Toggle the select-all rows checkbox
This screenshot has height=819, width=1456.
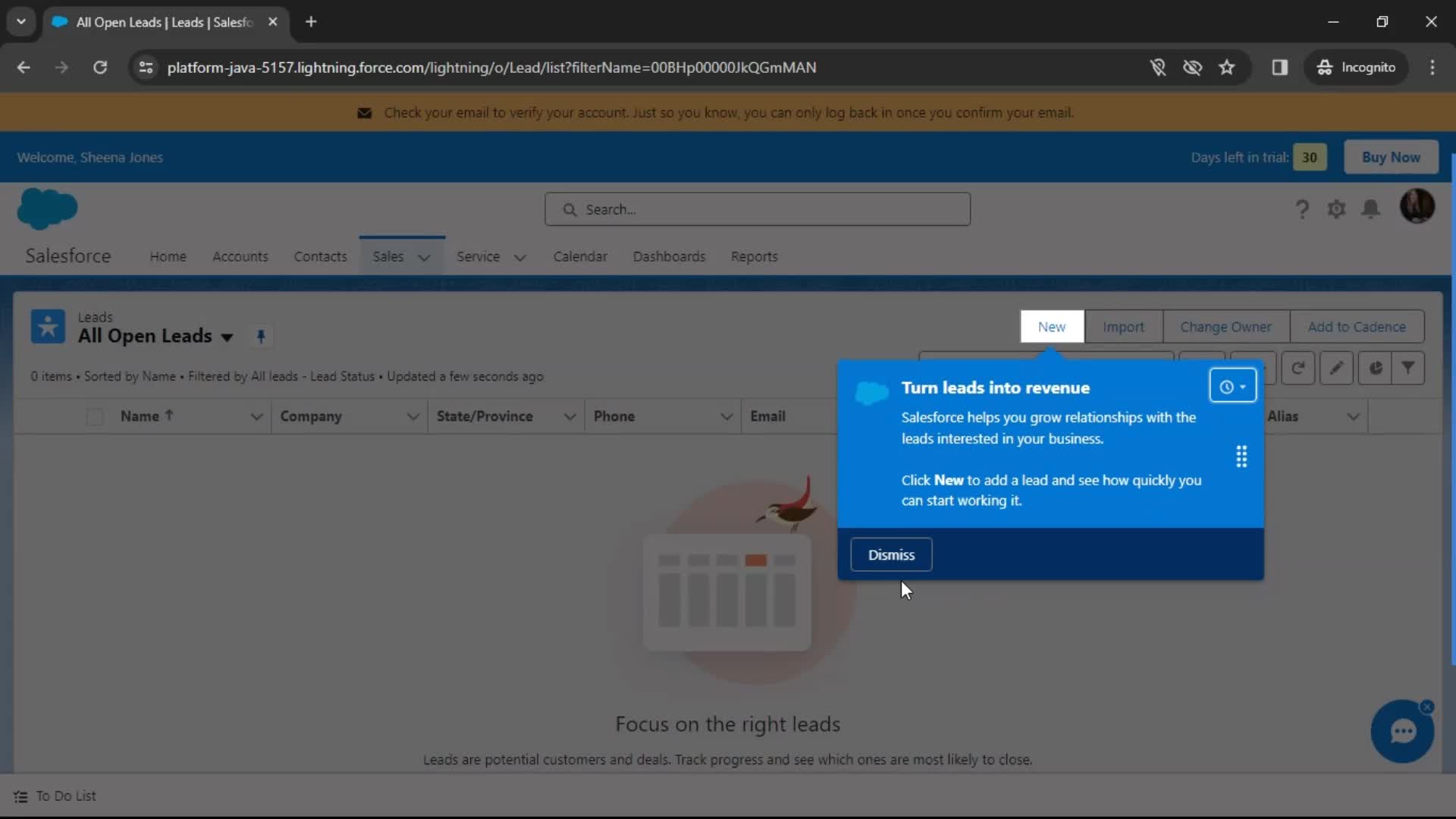point(95,417)
